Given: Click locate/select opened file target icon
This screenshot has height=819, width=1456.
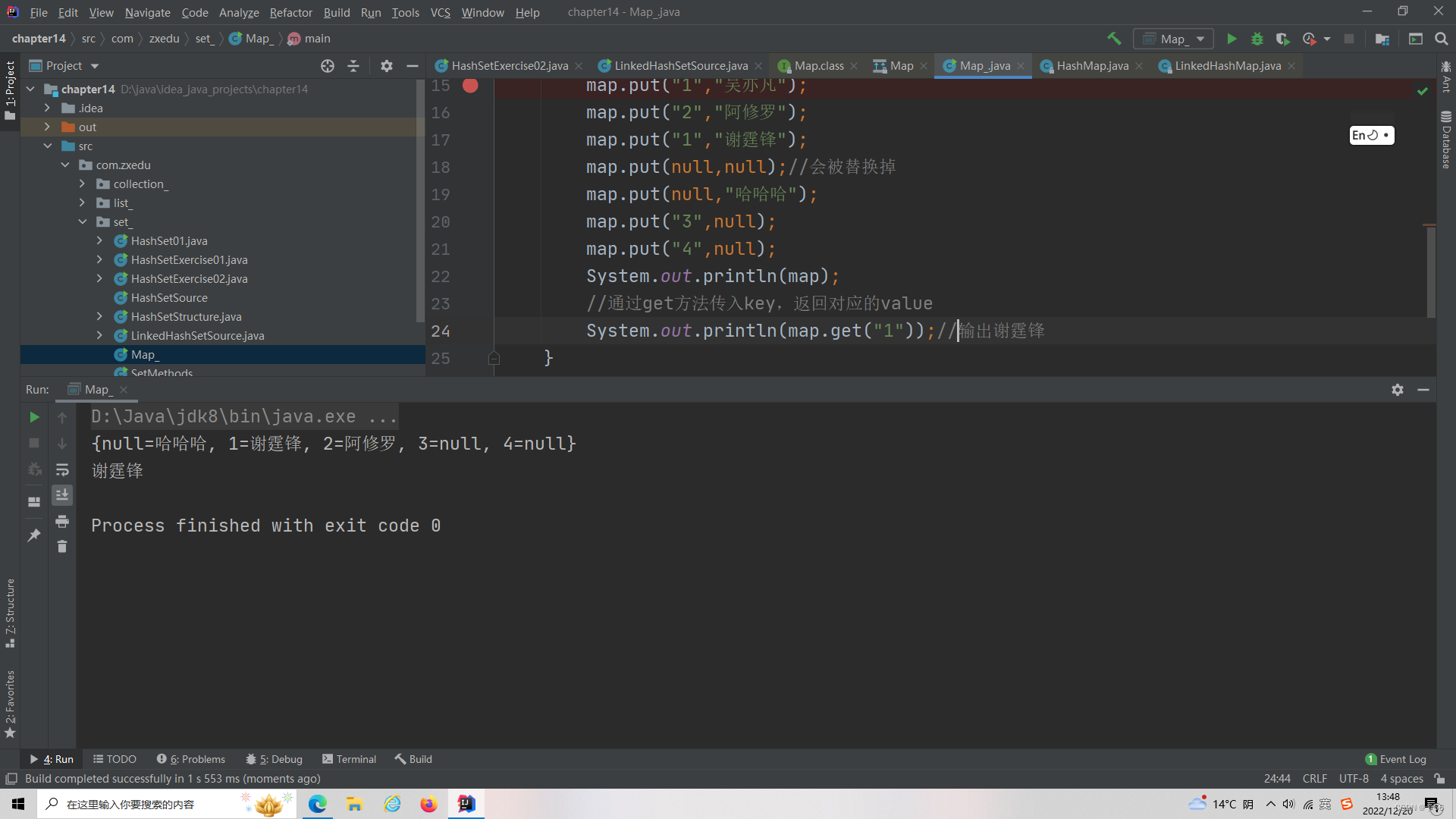Looking at the screenshot, I should 328,66.
